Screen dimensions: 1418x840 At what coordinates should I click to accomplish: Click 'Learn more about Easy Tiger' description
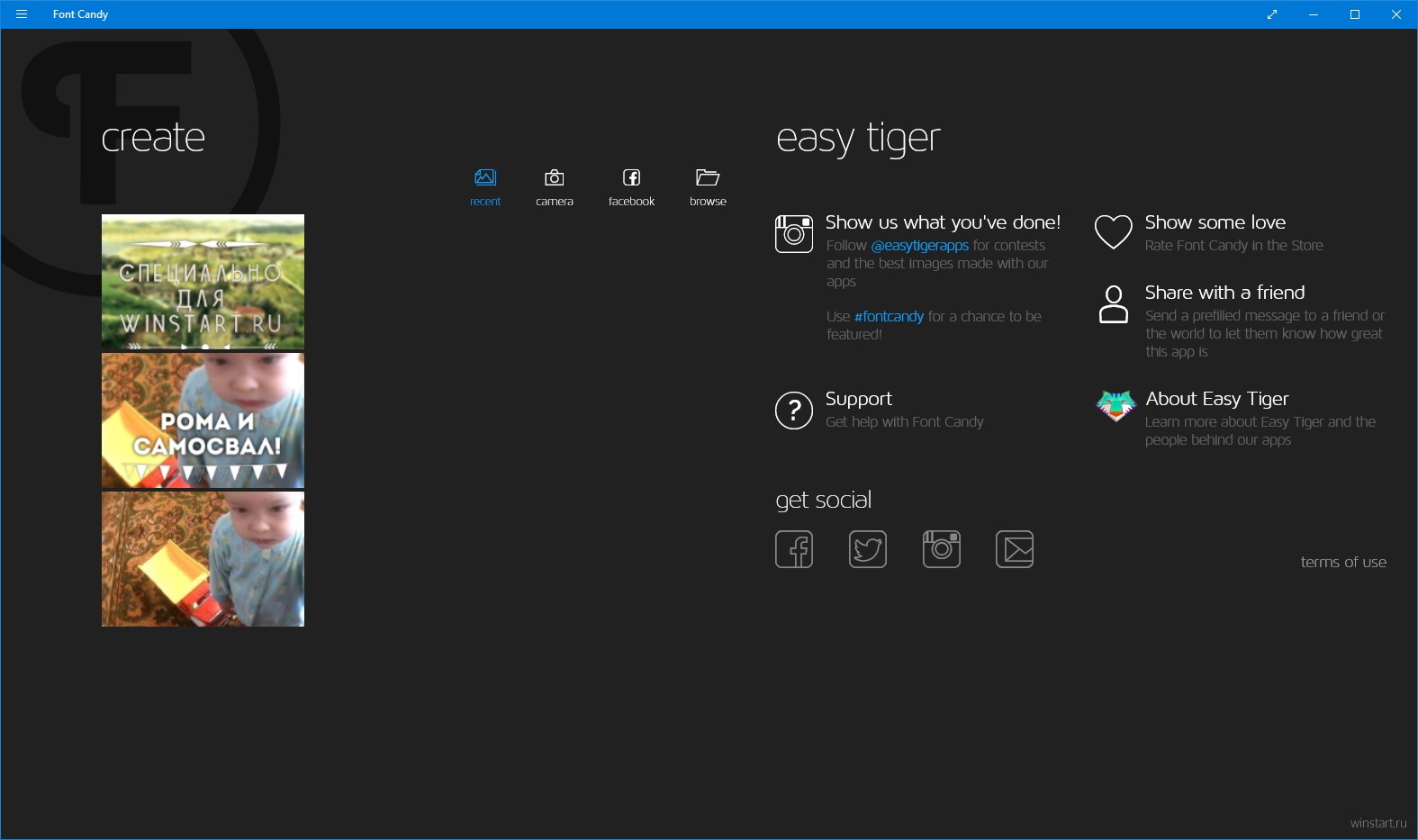(1260, 430)
